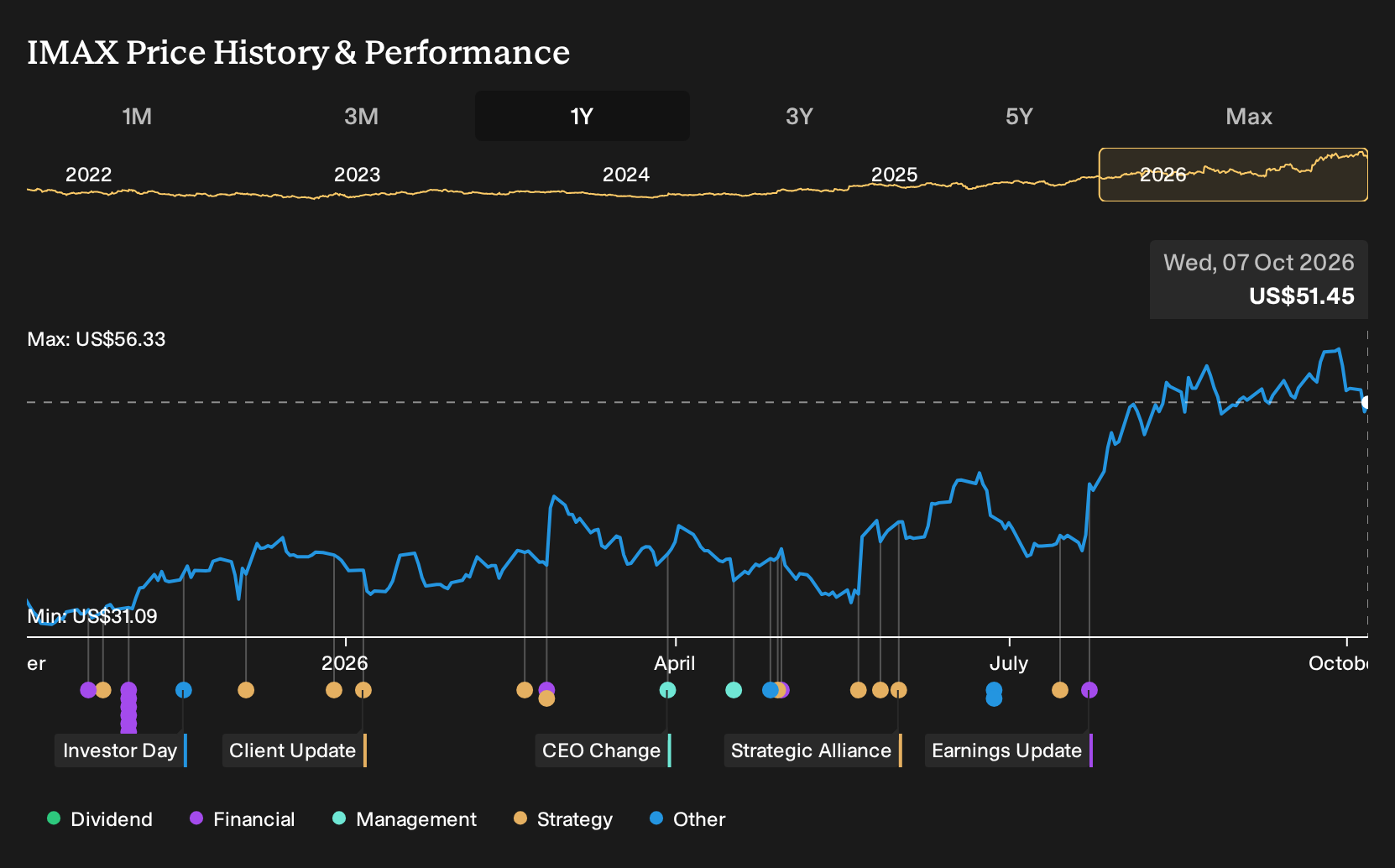Click the strategy marker above Client Update
This screenshot has height=868, width=1395.
coord(363,690)
